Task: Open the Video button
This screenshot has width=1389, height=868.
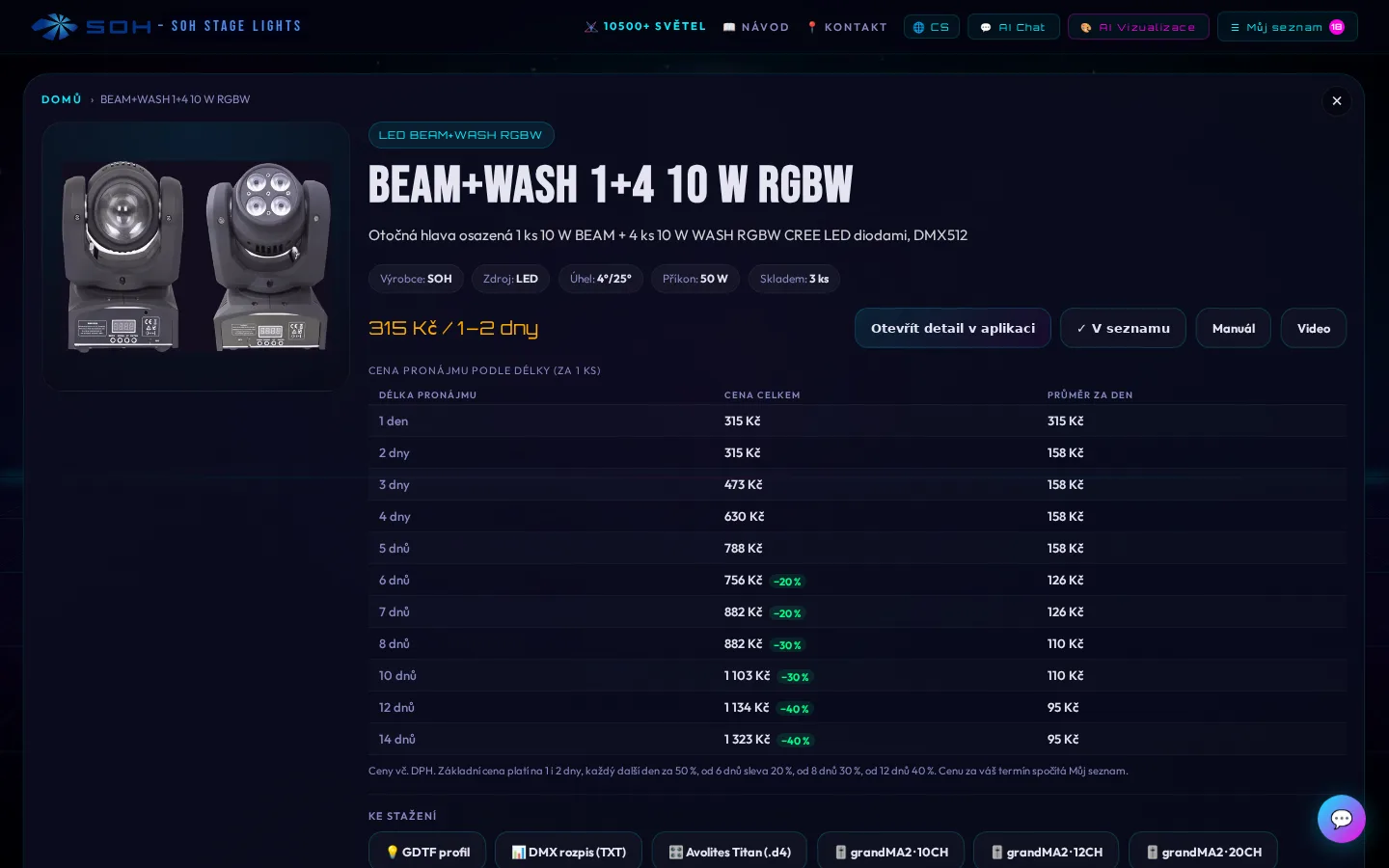Action: 1314,328
